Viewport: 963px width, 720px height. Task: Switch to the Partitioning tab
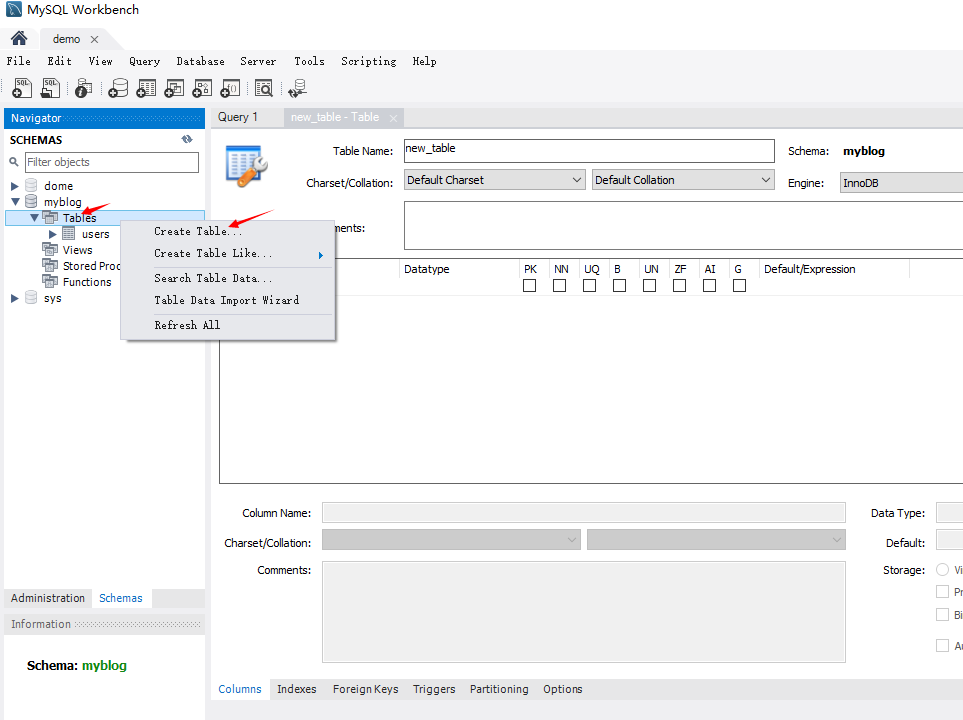tap(499, 689)
